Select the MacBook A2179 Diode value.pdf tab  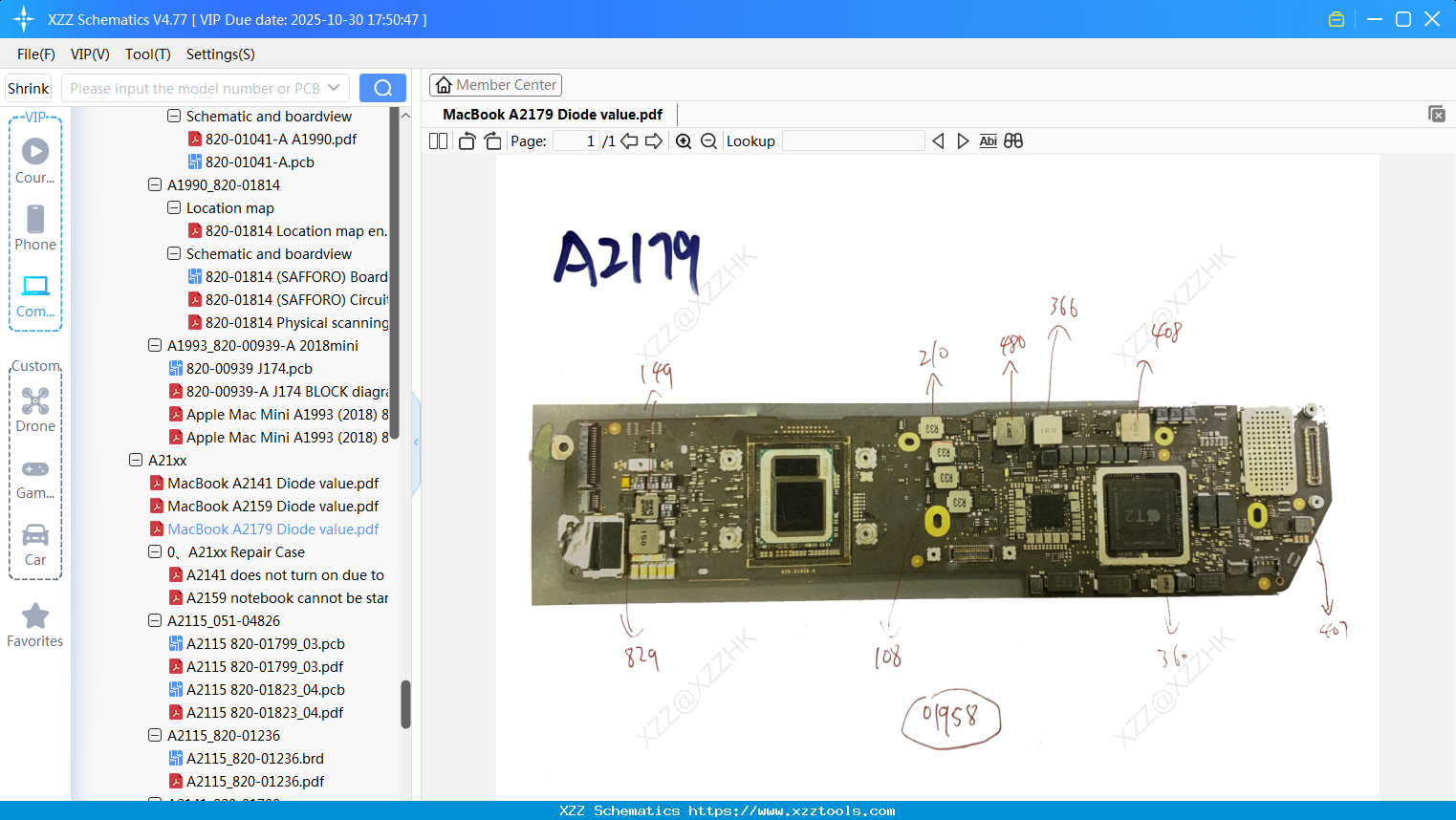pyautogui.click(x=553, y=115)
